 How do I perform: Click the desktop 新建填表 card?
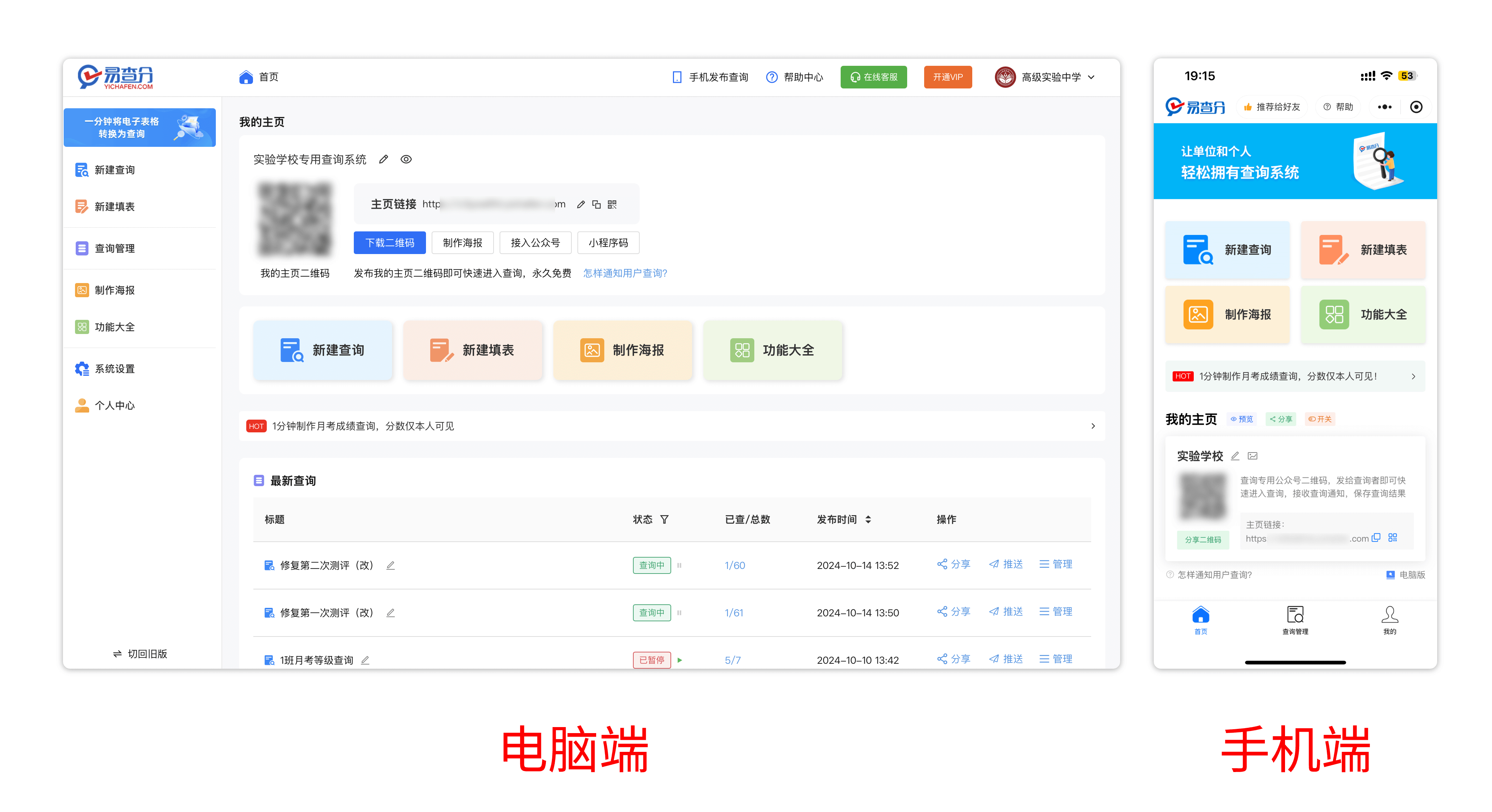(473, 350)
